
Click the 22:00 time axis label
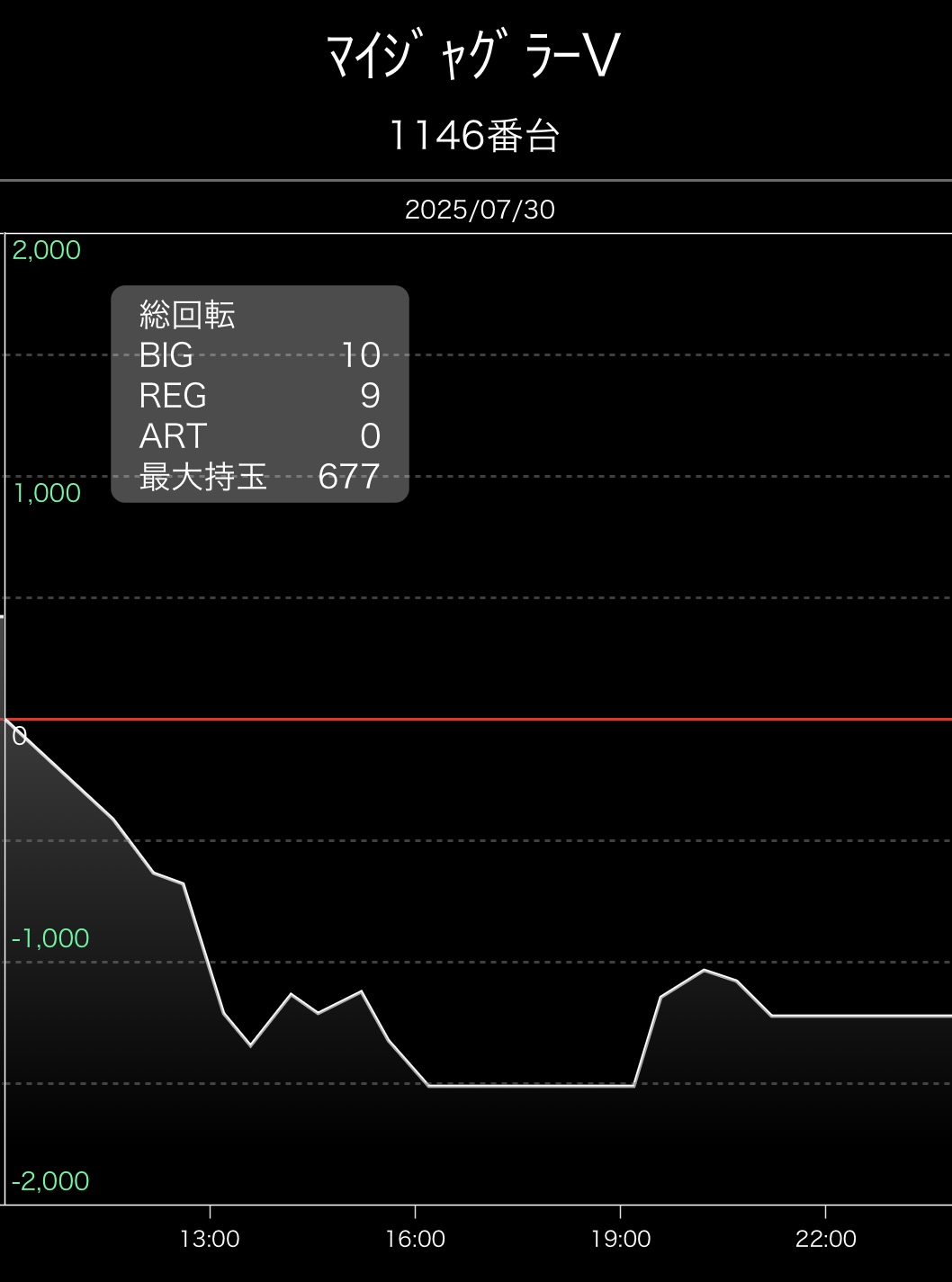826,1240
